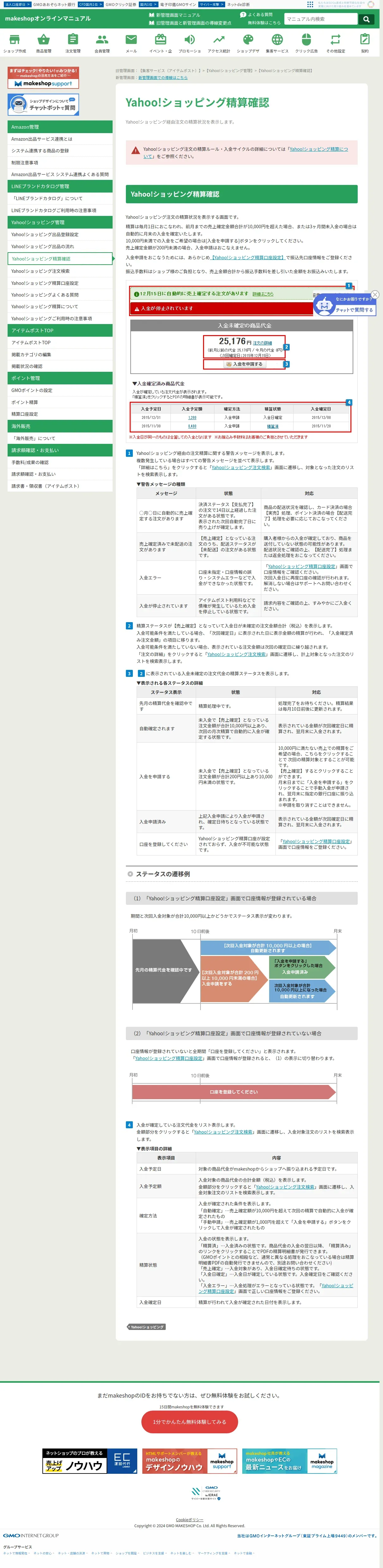Open the イベント・企 calendar icon

pyautogui.click(x=161, y=43)
